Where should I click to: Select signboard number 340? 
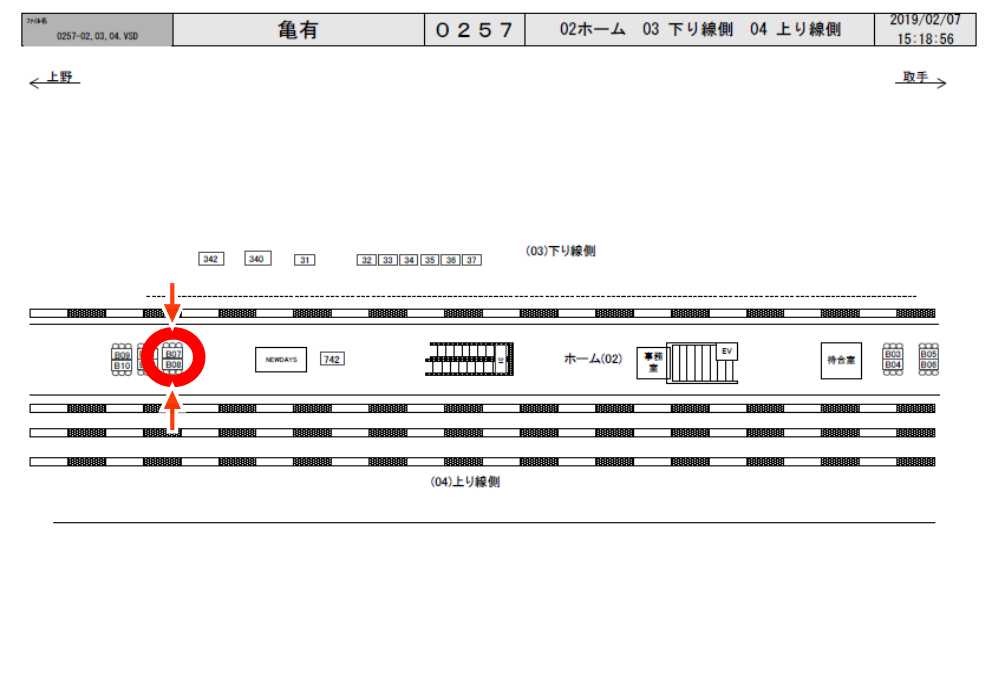257,259
